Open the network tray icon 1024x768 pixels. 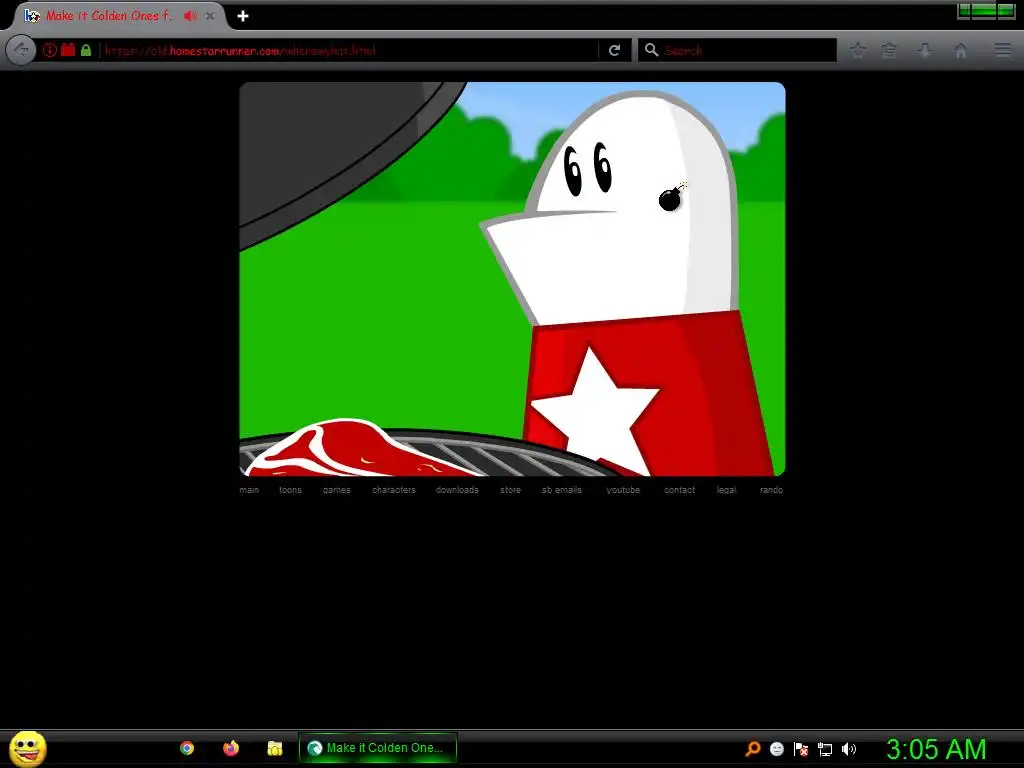tap(825, 749)
